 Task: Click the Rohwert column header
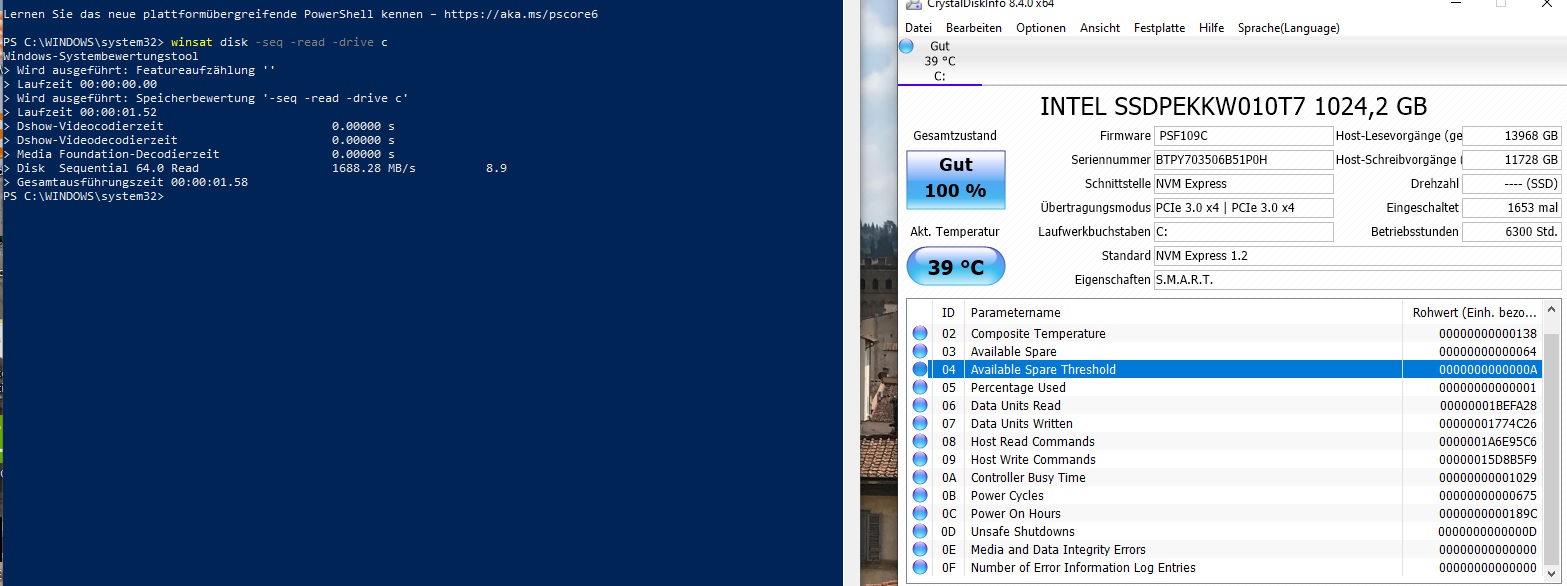(x=1472, y=313)
